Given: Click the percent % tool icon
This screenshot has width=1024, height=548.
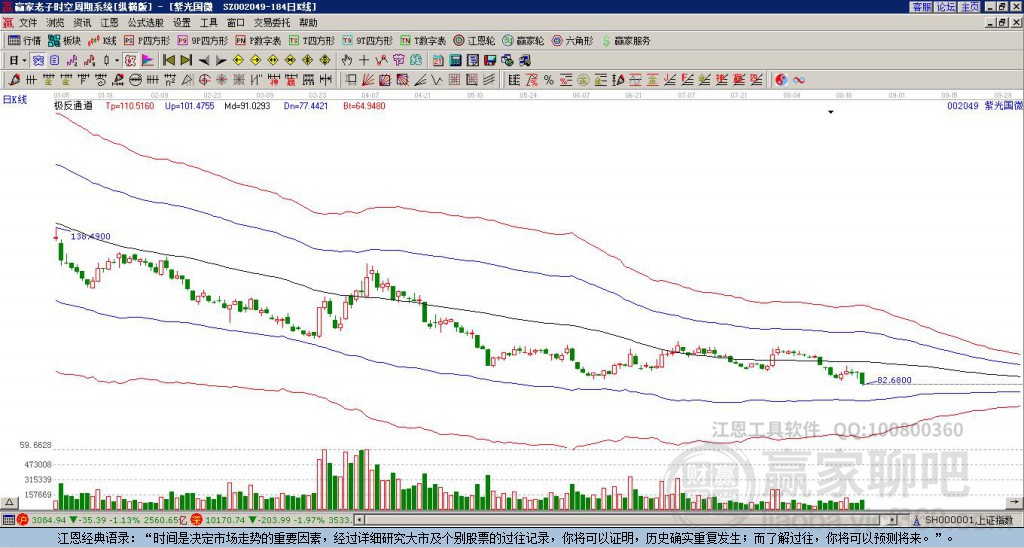Looking at the screenshot, I should click(549, 80).
